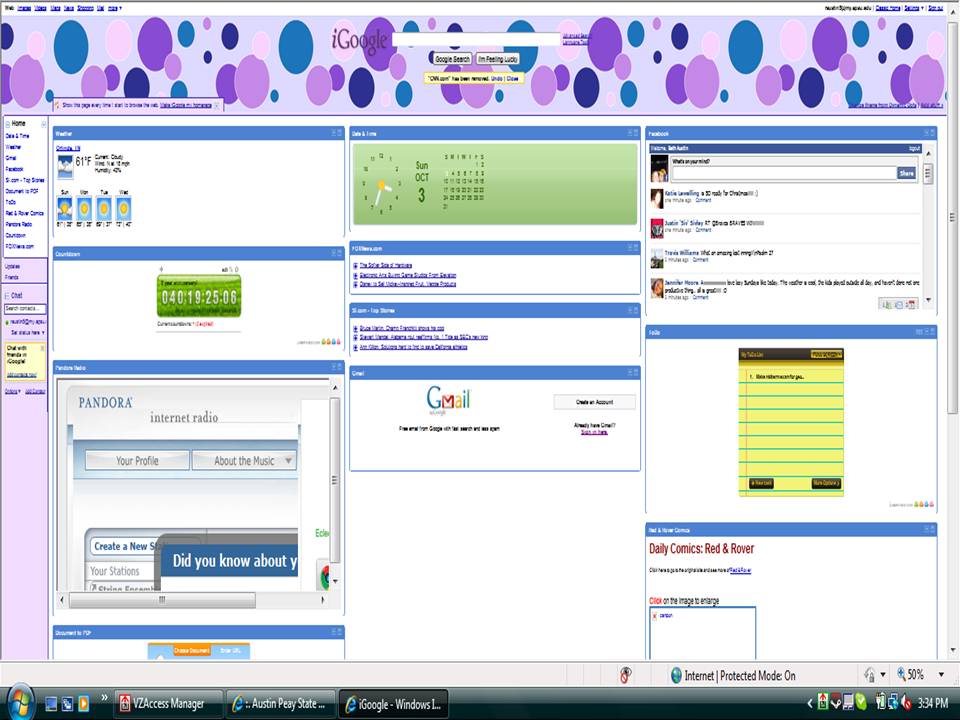Select Weather in the sidebar list
Screen dimensions: 960x720
click(x=13, y=146)
